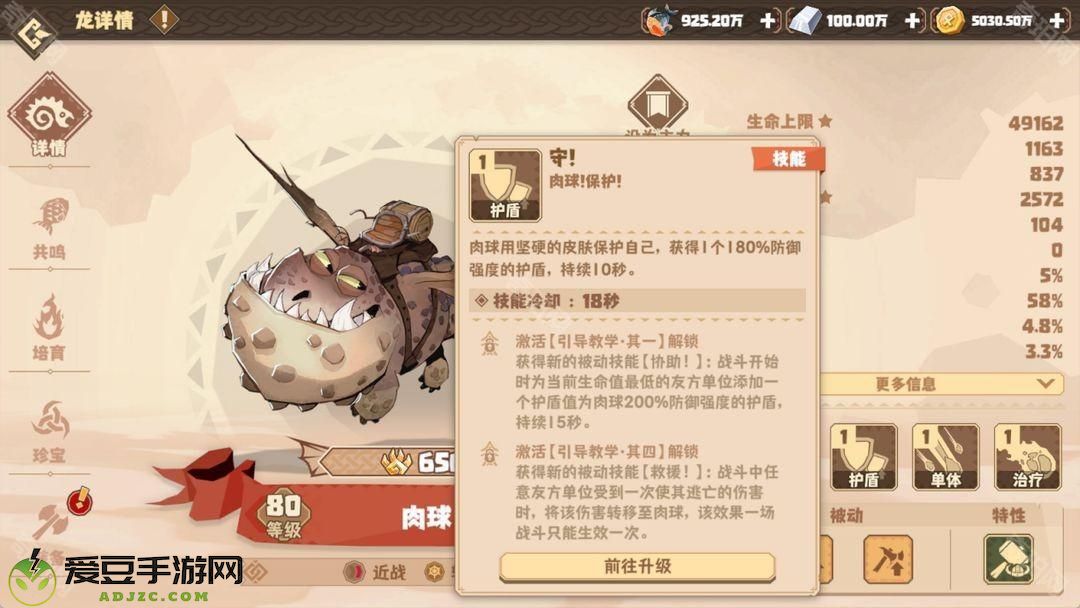Add more gold coins using plus button
The width and height of the screenshot is (1080, 608).
[x=1057, y=21]
